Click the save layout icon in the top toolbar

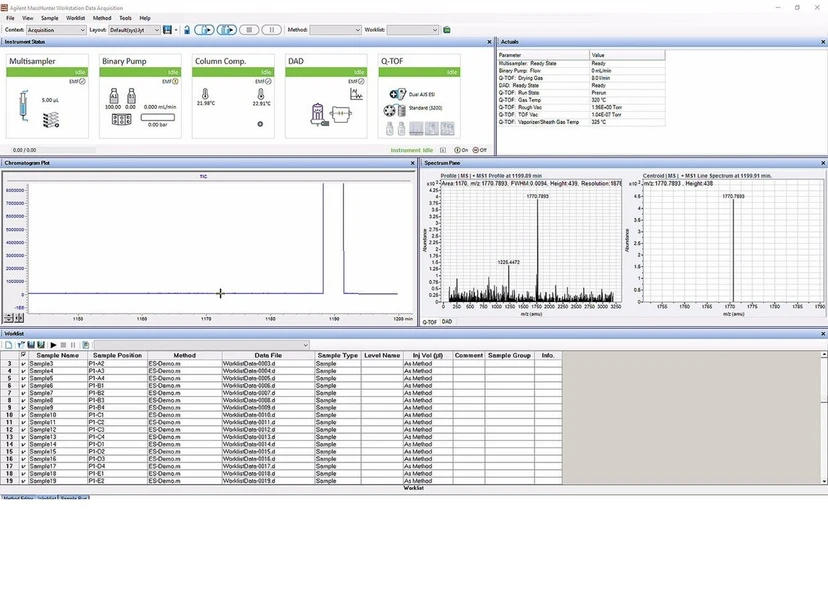[x=167, y=30]
